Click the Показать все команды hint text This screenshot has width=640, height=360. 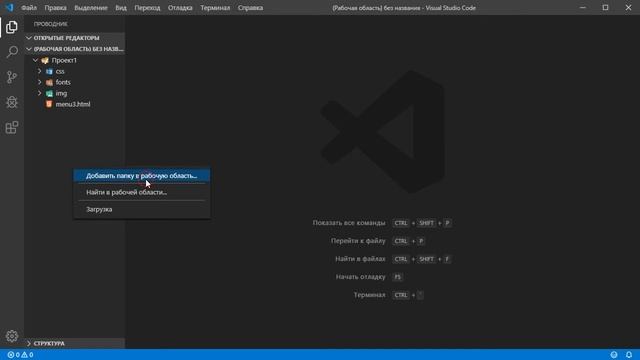pyautogui.click(x=349, y=223)
